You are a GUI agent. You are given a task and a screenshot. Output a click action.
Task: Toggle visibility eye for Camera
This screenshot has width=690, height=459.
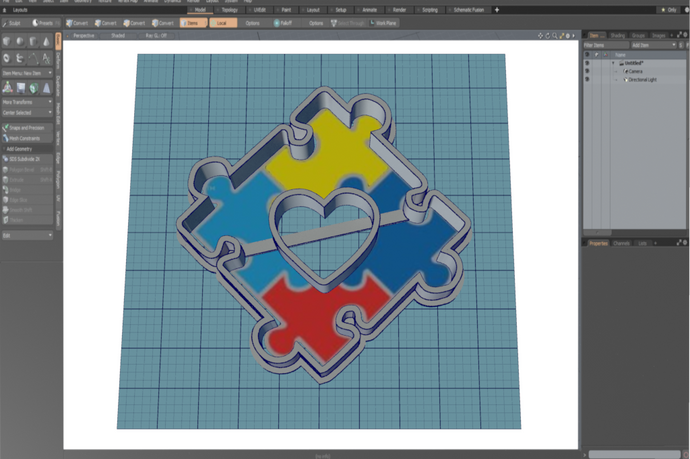point(587,71)
